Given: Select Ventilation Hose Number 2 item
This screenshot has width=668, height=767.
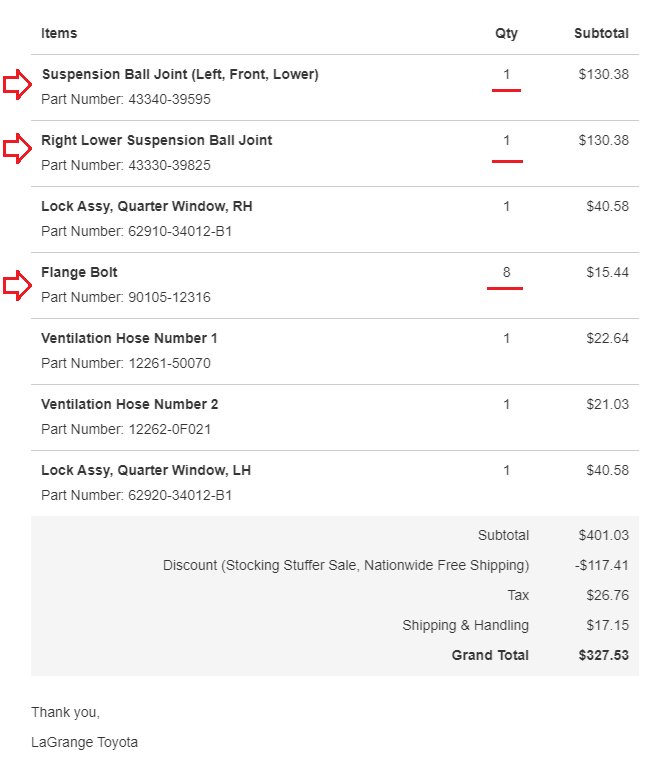Looking at the screenshot, I should (130, 405).
